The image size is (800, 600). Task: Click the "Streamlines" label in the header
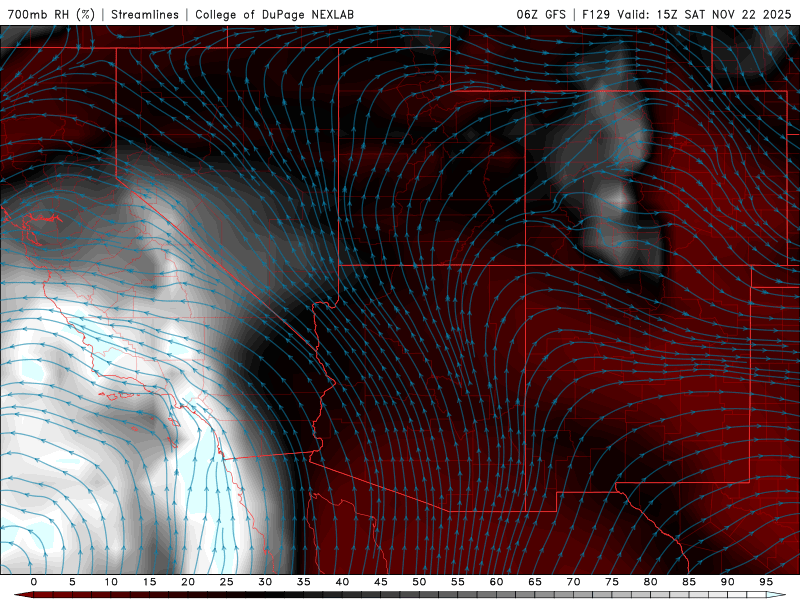(x=145, y=14)
